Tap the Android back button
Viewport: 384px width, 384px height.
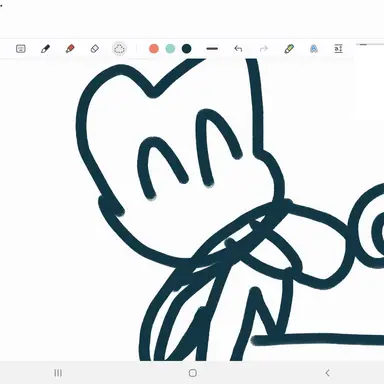coord(327,373)
